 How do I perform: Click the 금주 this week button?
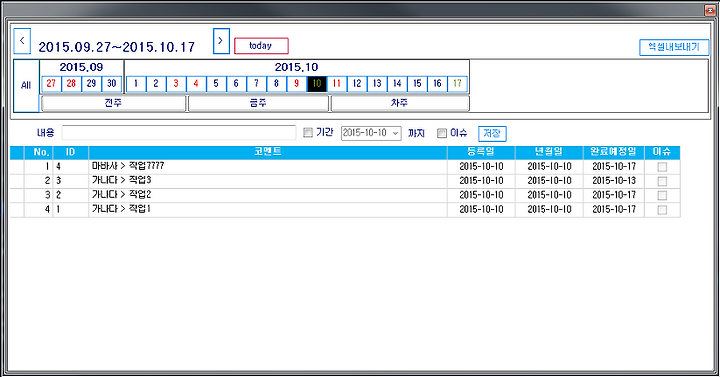(259, 103)
